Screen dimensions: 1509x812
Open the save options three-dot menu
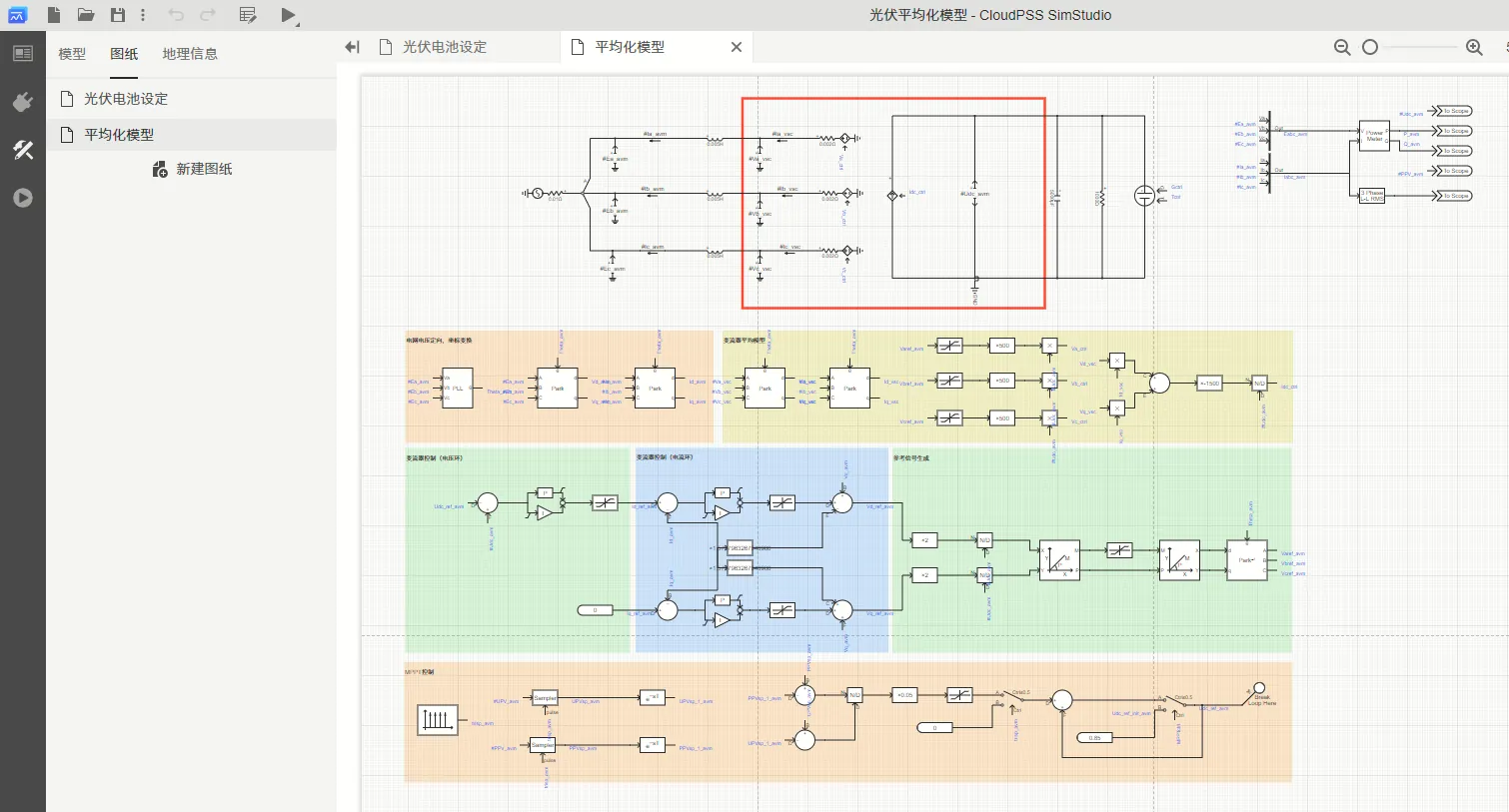pyautogui.click(x=143, y=15)
